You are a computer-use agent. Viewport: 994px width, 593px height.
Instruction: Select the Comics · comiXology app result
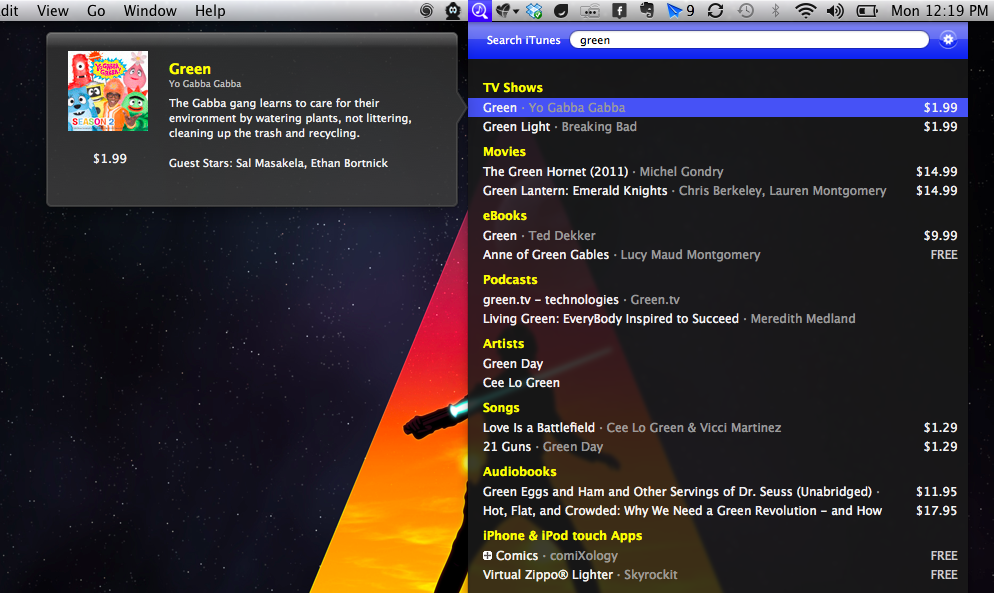[x=718, y=556]
